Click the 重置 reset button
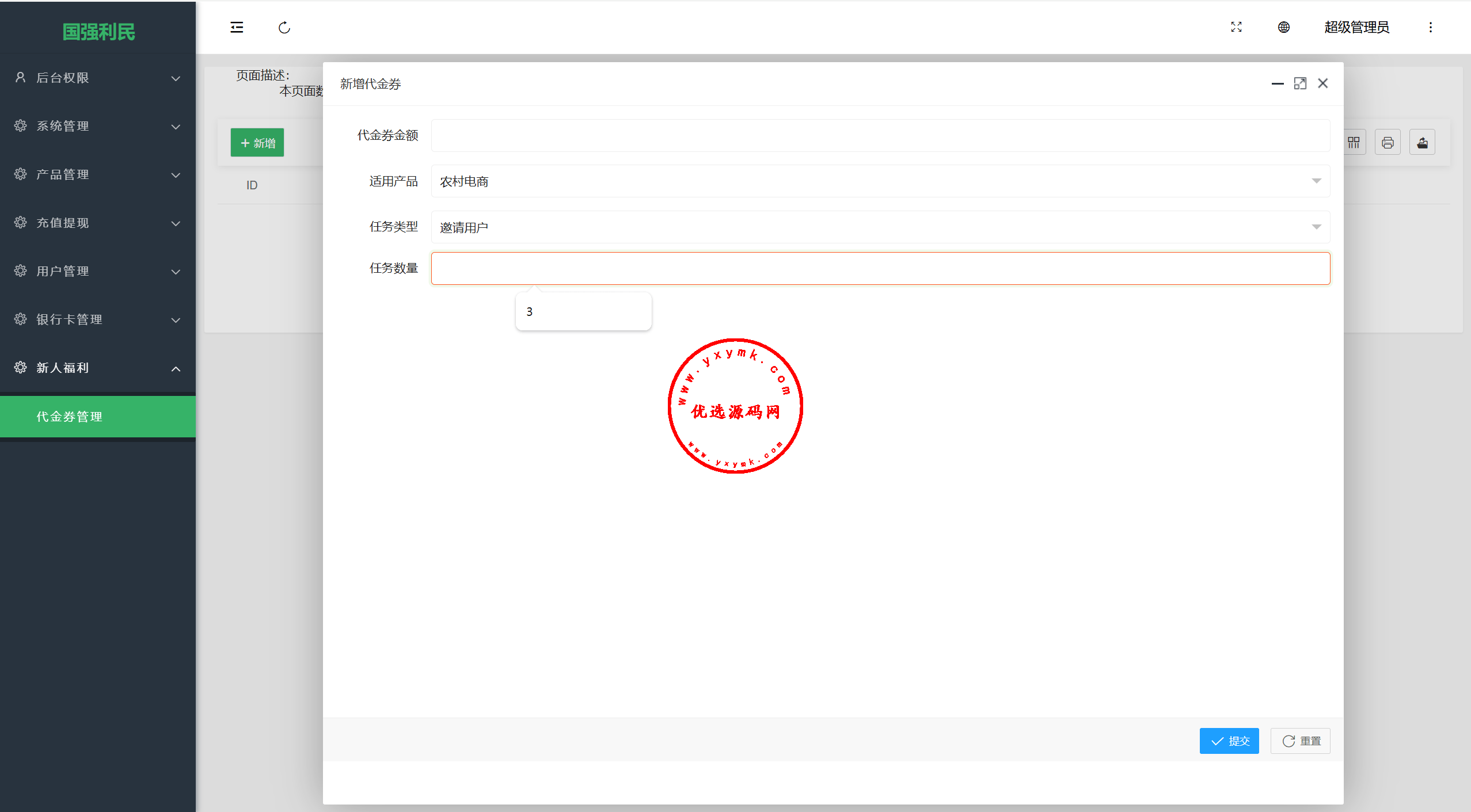The image size is (1471, 812). pos(1300,741)
